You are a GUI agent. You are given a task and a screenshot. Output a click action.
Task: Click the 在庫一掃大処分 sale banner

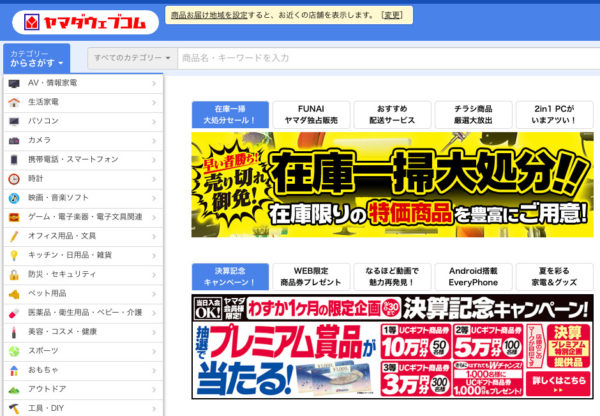392,185
